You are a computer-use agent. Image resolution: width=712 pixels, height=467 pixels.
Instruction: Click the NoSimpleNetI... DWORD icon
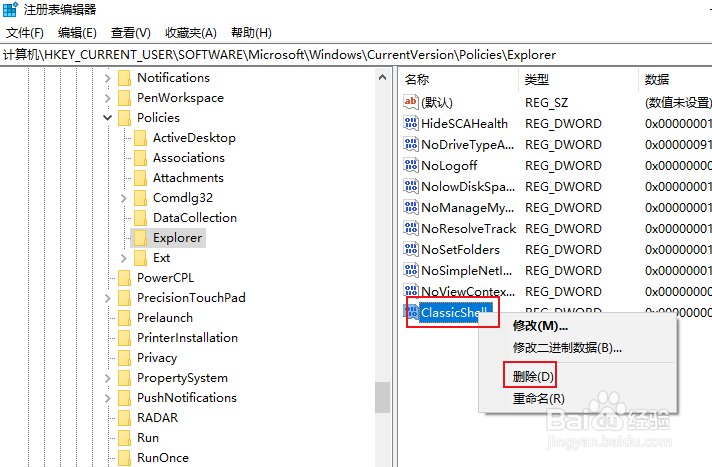coord(410,269)
